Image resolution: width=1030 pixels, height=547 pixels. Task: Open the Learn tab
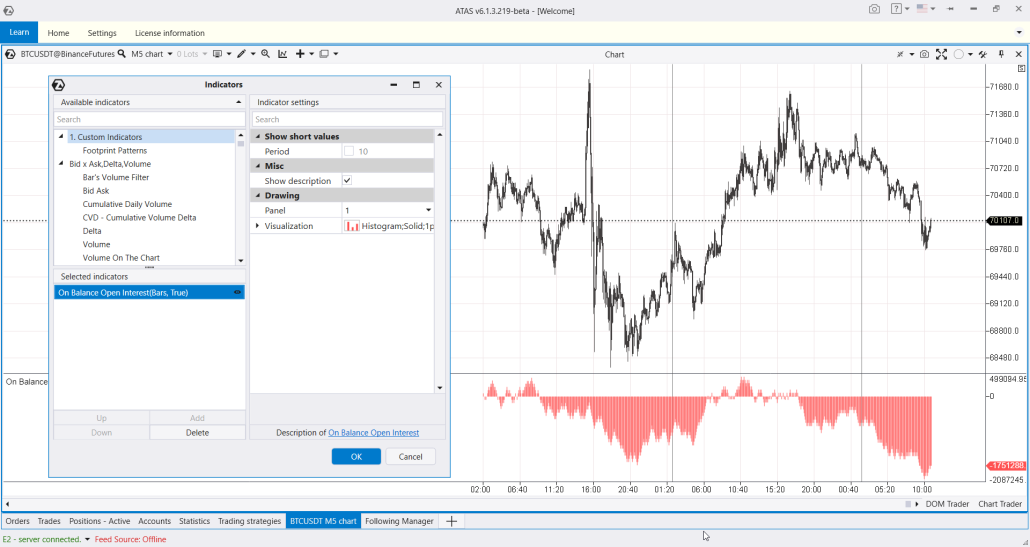tap(19, 32)
